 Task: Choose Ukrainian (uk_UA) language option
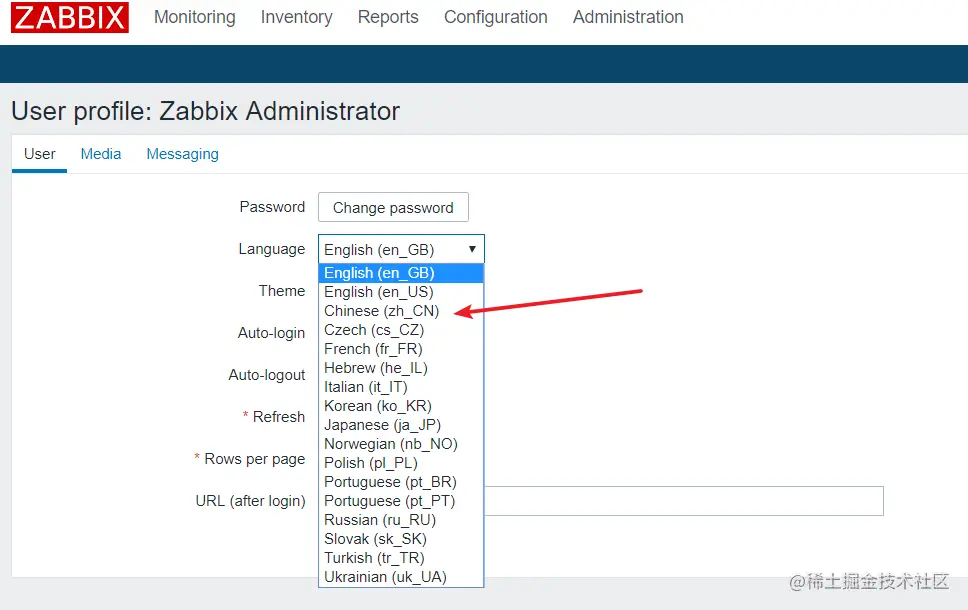coord(401,577)
